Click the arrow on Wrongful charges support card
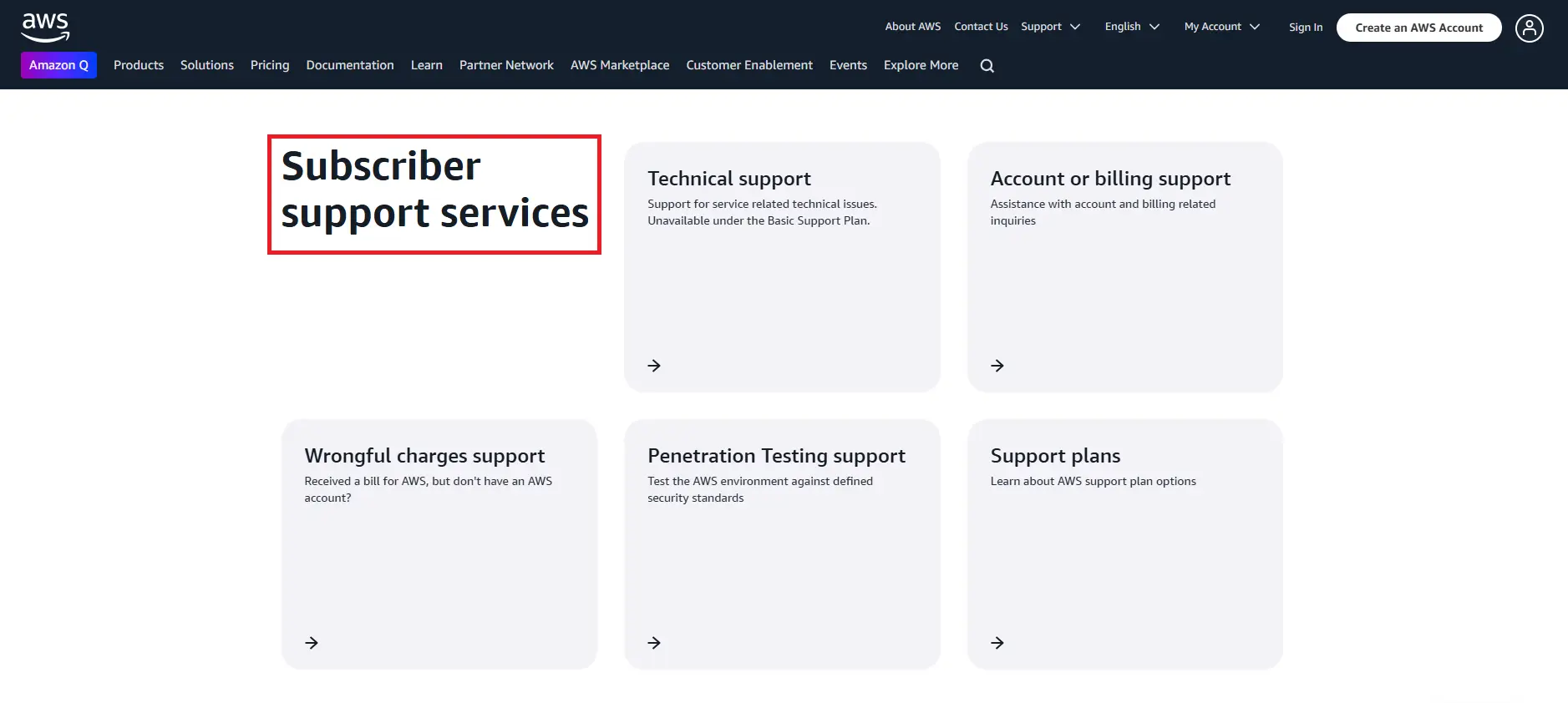Viewport: 1568px width, 703px height. click(312, 643)
